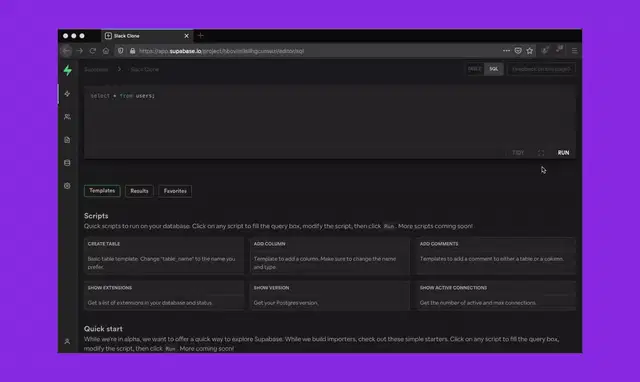Open the Auth users sidebar icon

click(67, 117)
